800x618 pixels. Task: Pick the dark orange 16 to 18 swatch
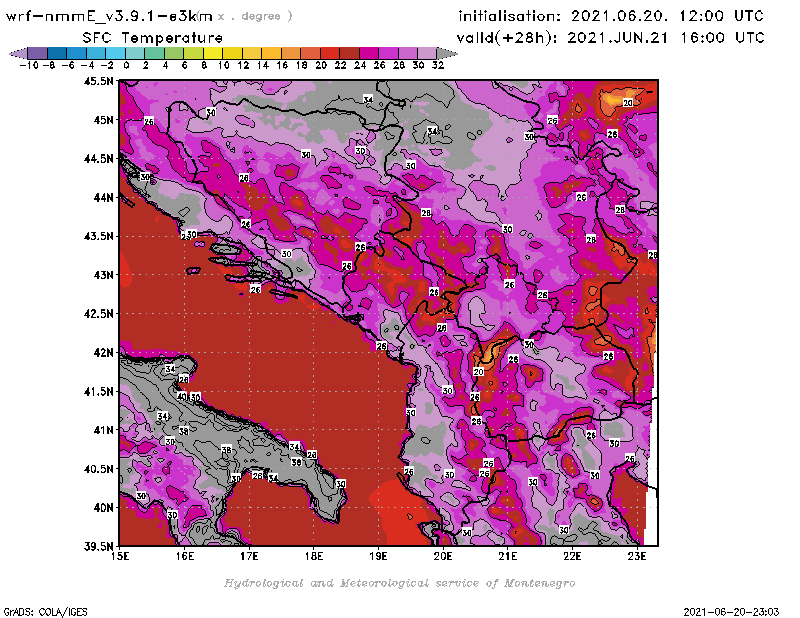(x=291, y=53)
